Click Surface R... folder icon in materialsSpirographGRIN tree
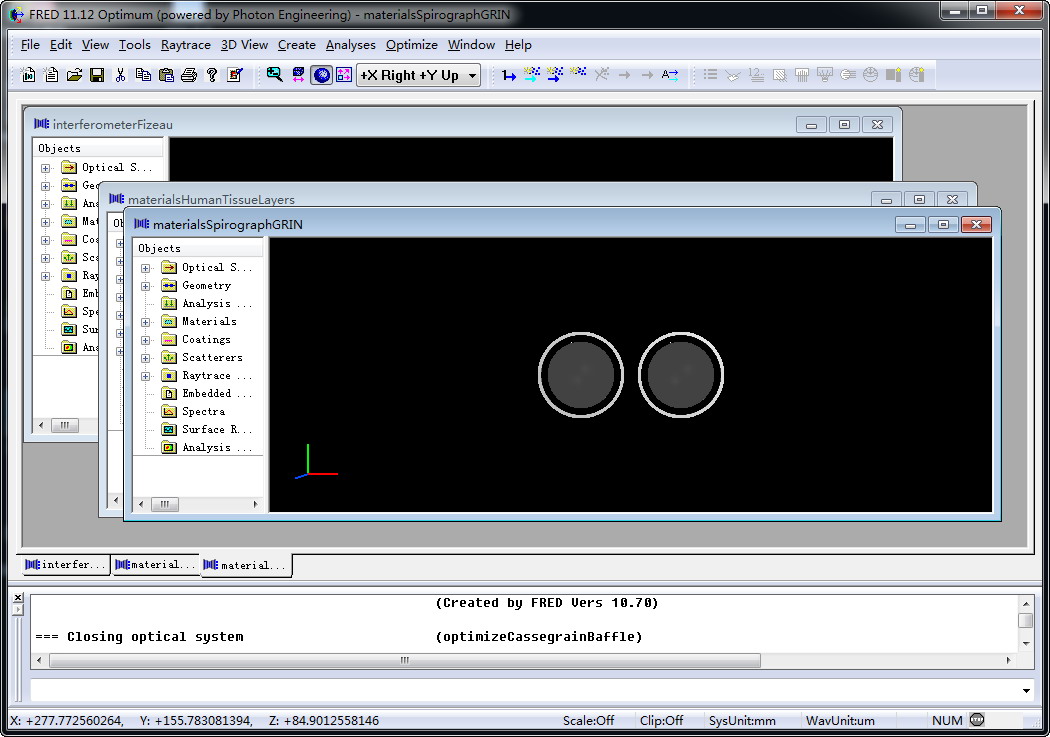Screen dimensions: 1050x737 pyautogui.click(x=169, y=429)
